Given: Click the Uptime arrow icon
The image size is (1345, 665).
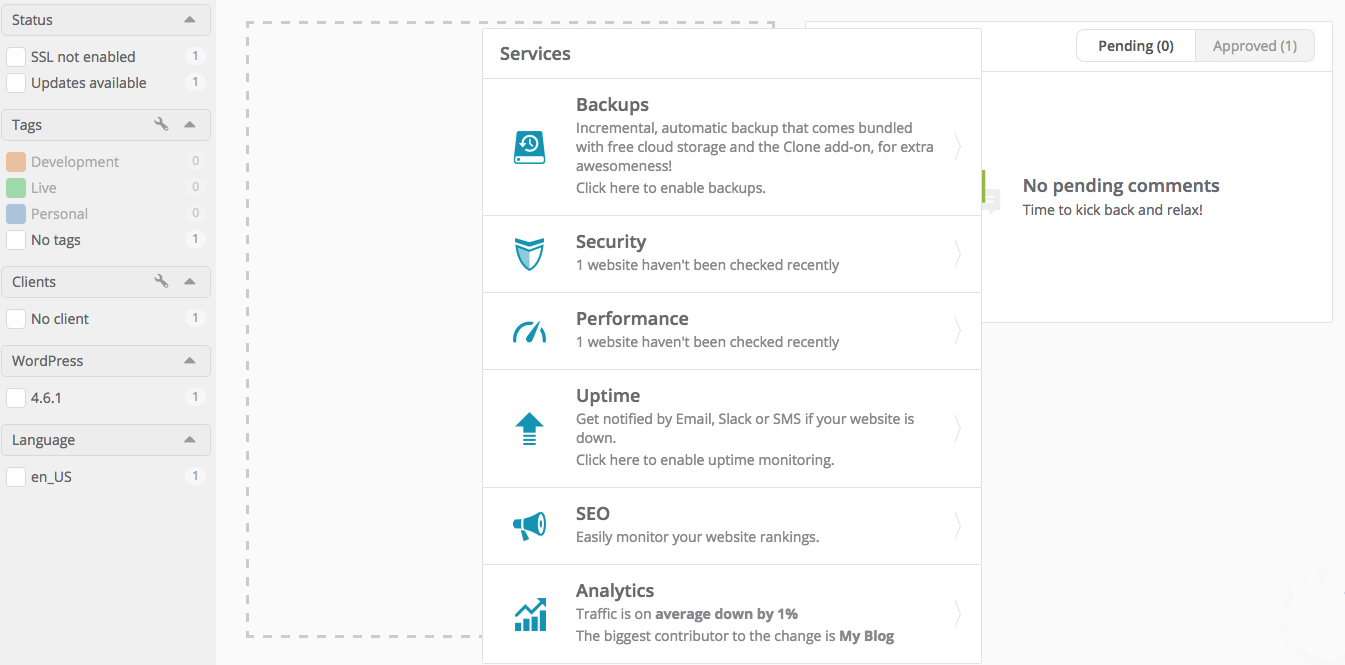Looking at the screenshot, I should tap(529, 429).
